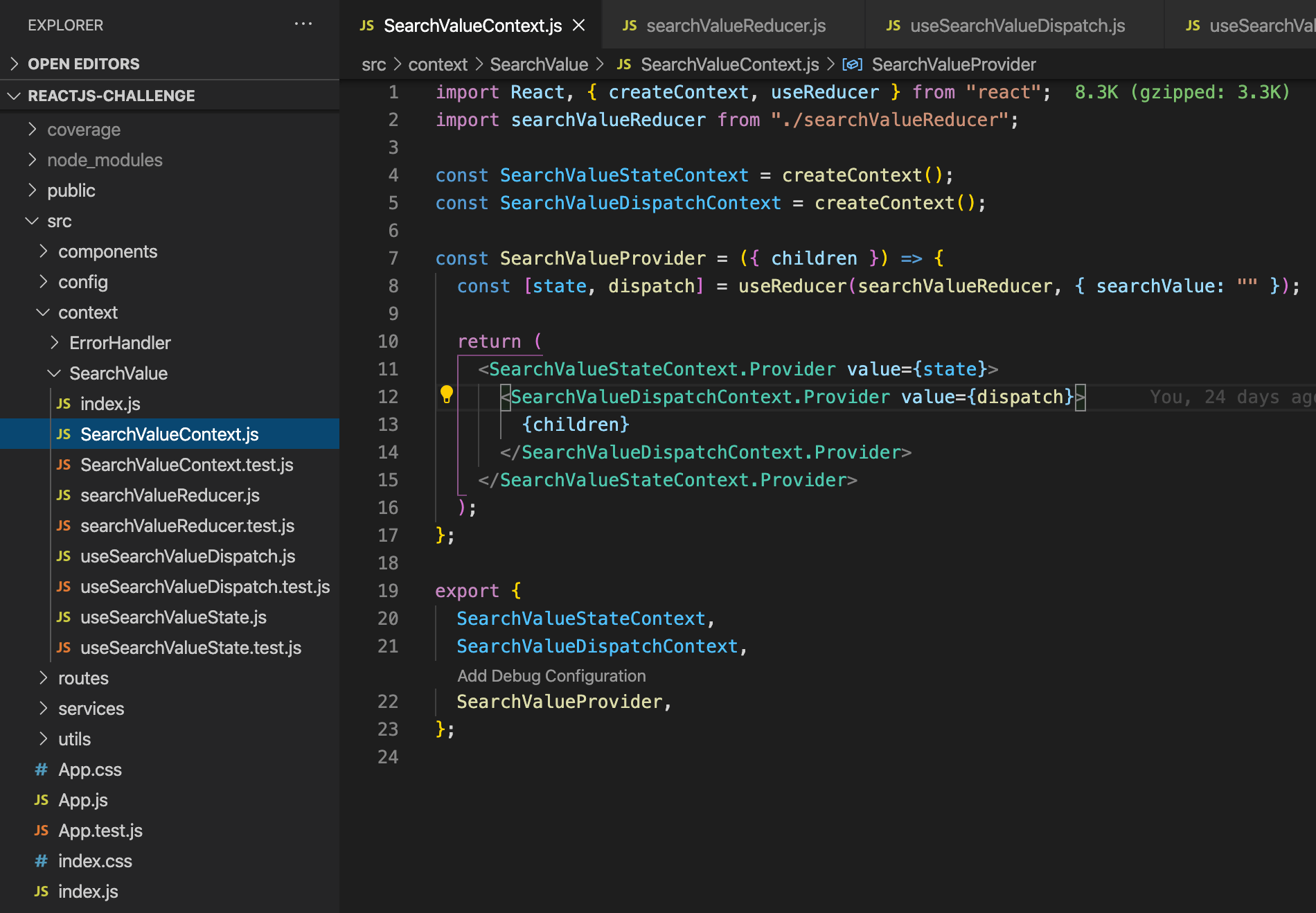Image resolution: width=1316 pixels, height=913 pixels.
Task: Click line number 10 in the editor gutter
Action: pos(388,341)
